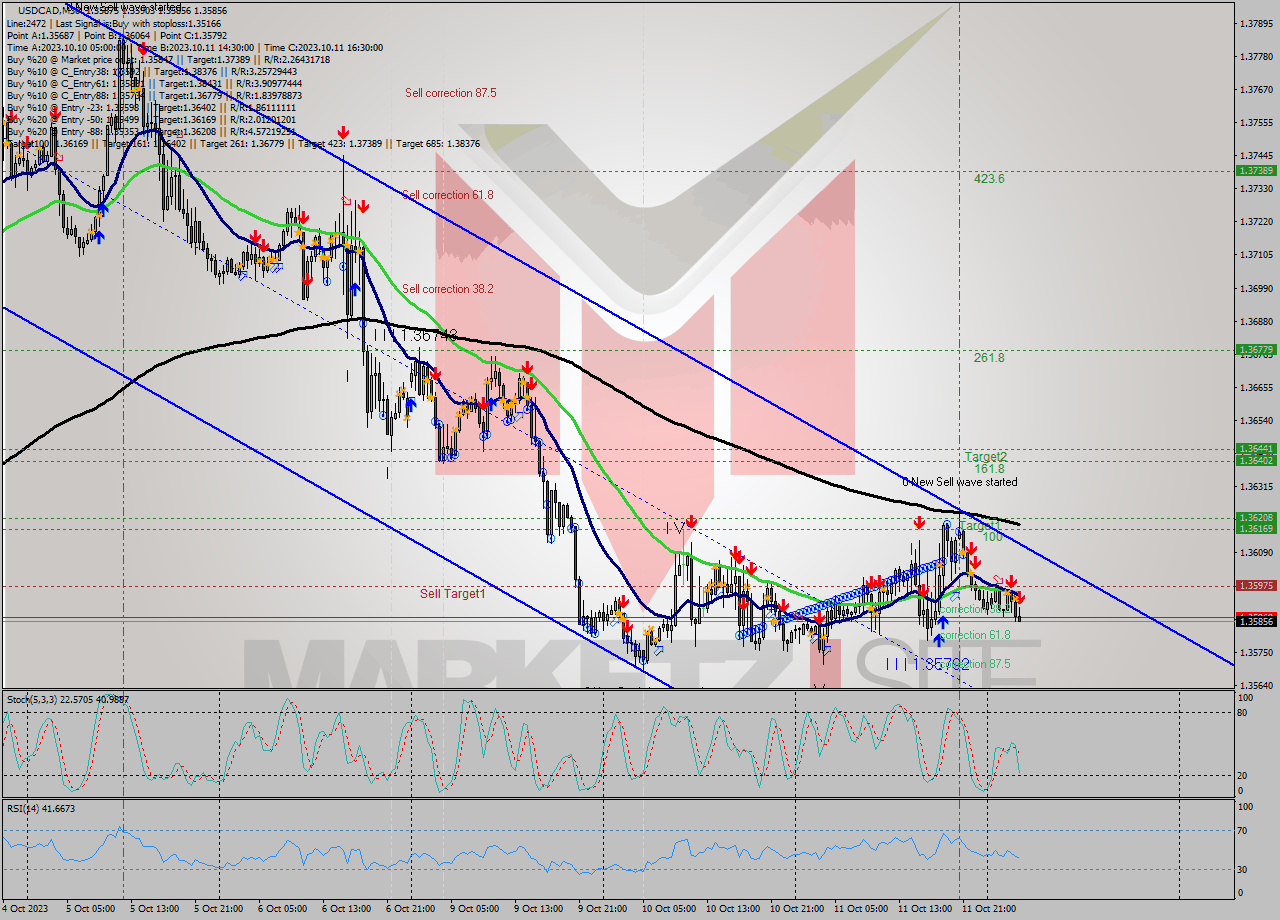Click the 'Stoch(5,3,3) 22.5705 40.3887' indicator label
This screenshot has height=920, width=1280.
[69, 700]
